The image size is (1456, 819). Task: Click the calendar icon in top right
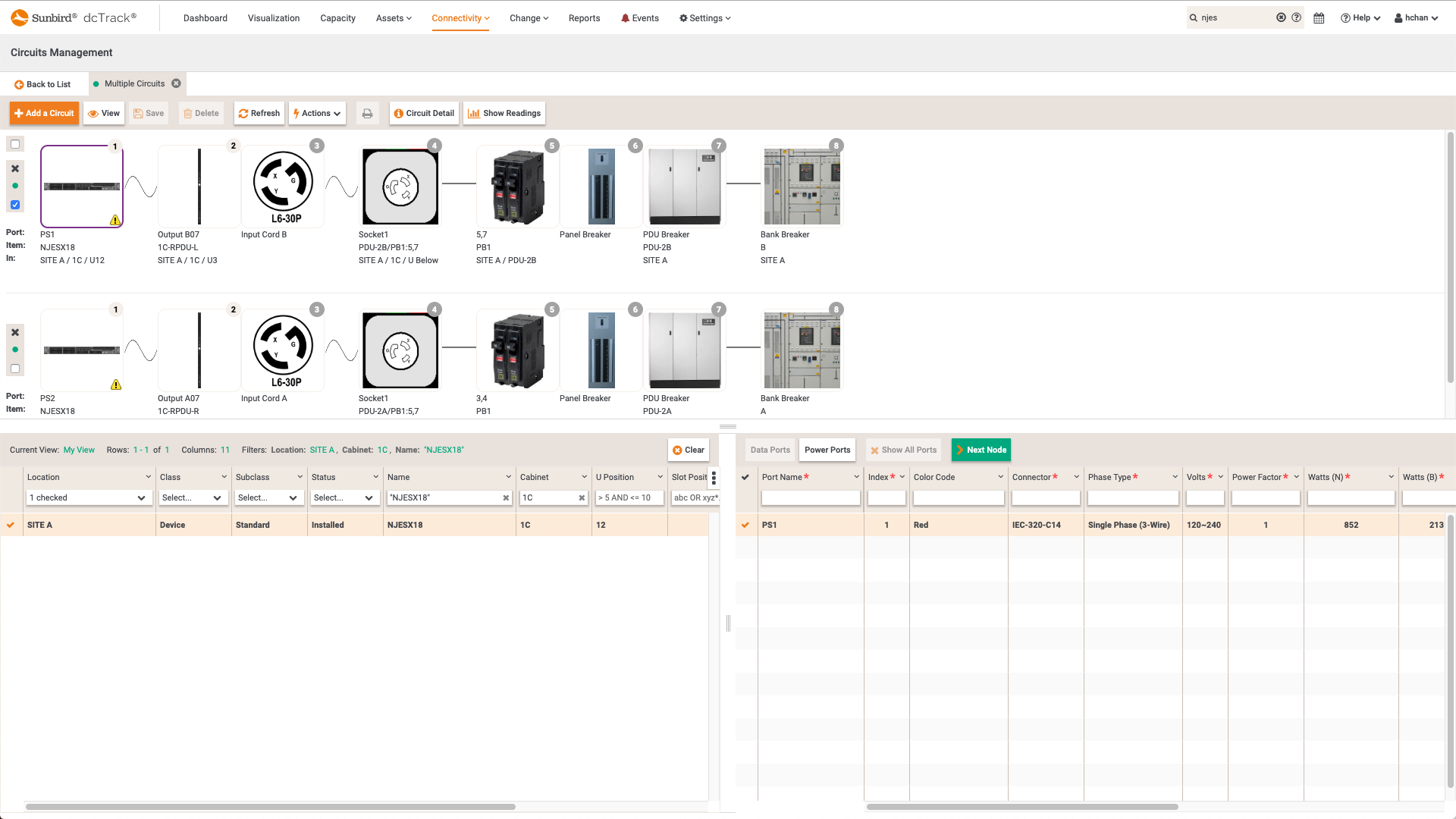(x=1322, y=18)
